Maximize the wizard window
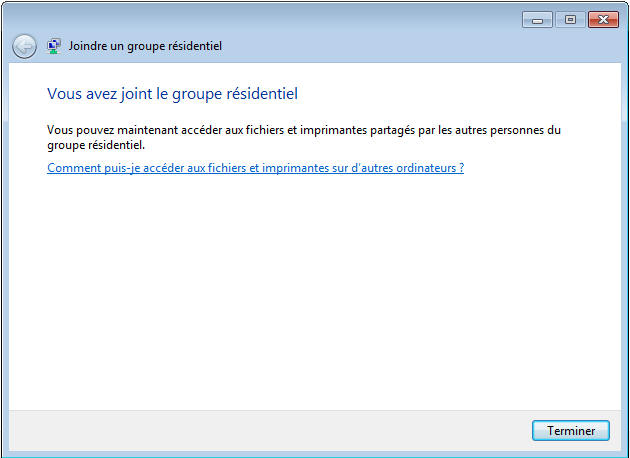 [570, 19]
